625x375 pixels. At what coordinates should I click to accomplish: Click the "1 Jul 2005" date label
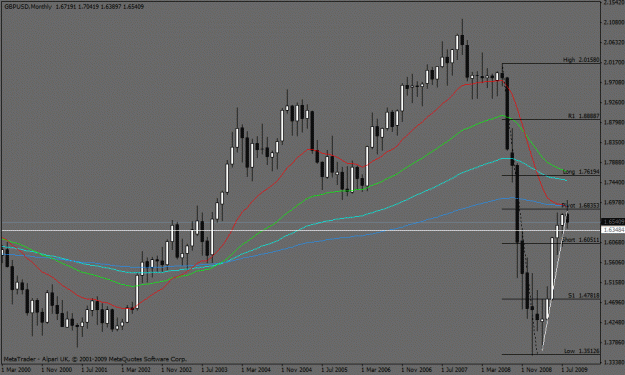[335, 370]
